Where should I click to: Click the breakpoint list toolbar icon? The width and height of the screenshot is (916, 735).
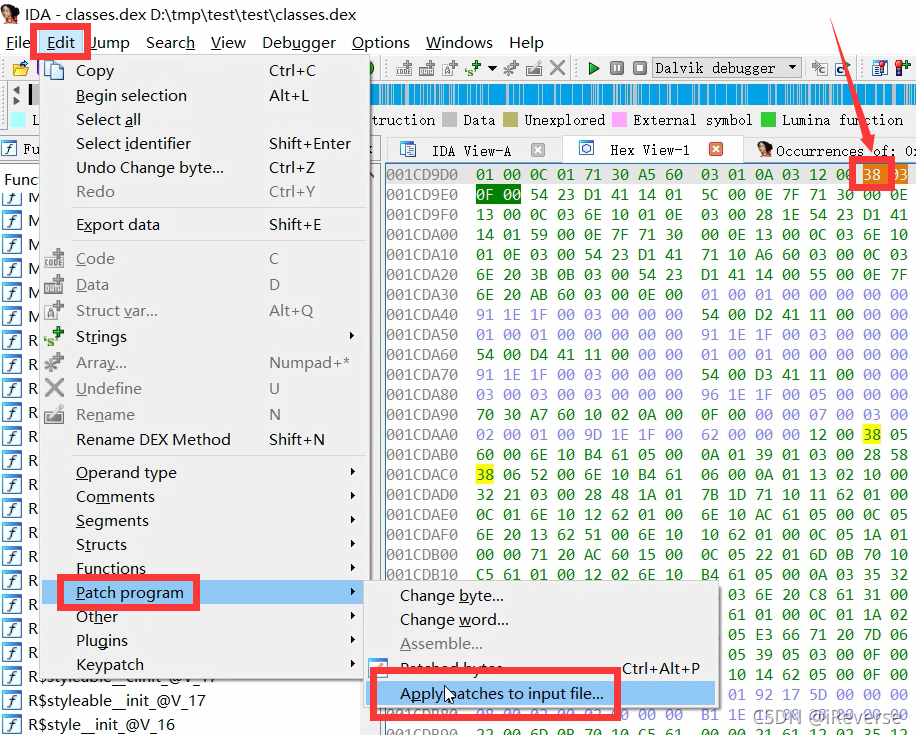click(879, 68)
